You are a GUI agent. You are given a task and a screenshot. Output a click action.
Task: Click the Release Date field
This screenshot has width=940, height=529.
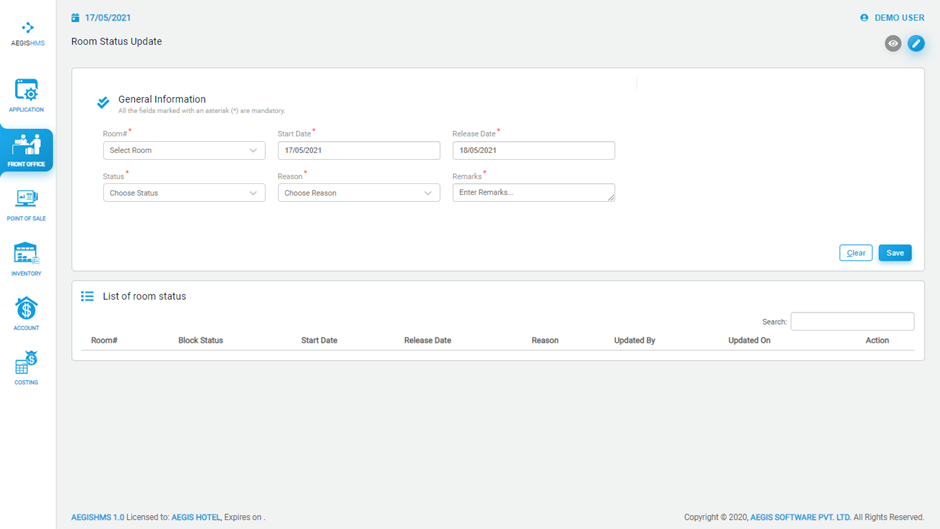pyautogui.click(x=533, y=151)
